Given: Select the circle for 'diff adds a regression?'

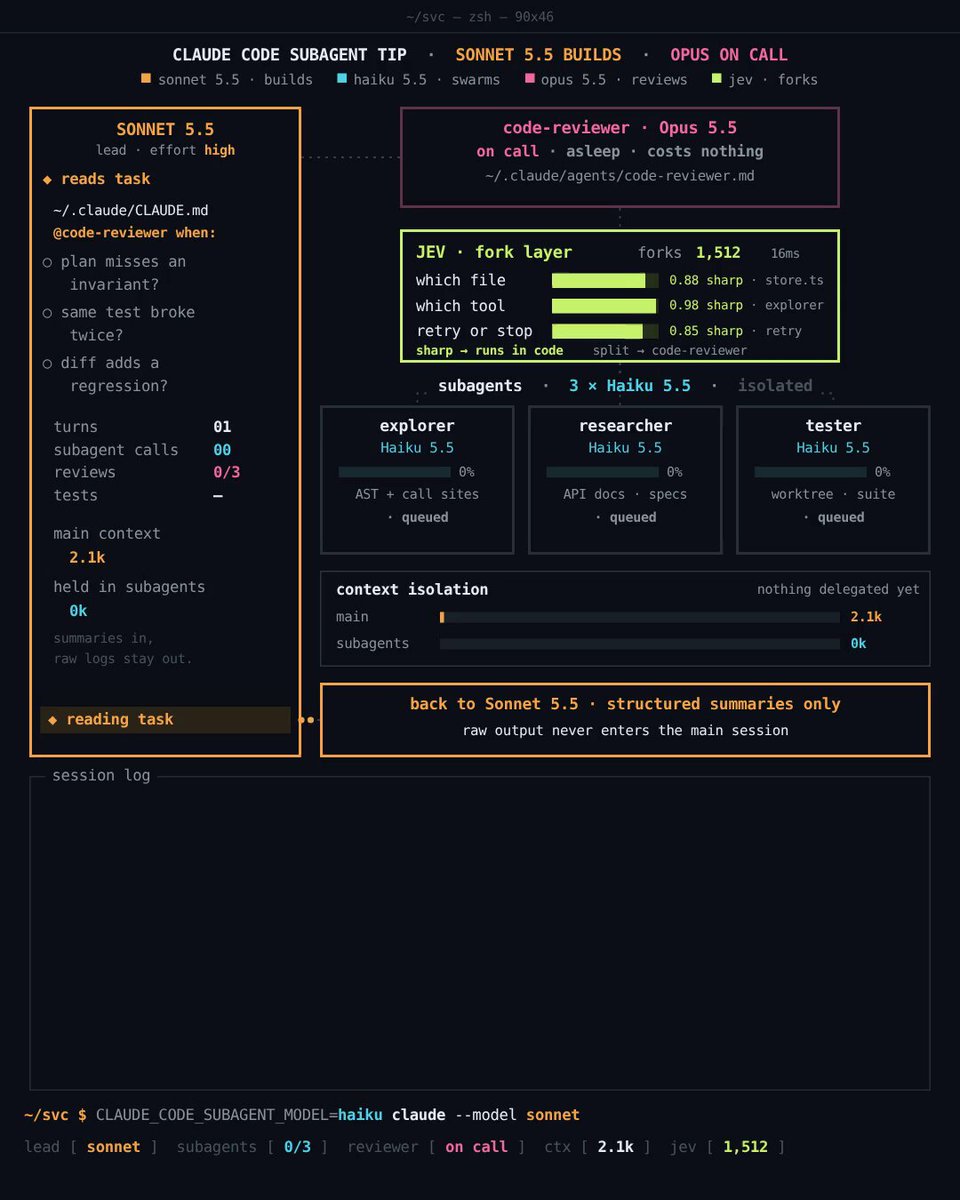Looking at the screenshot, I should pyautogui.click(x=47, y=363).
